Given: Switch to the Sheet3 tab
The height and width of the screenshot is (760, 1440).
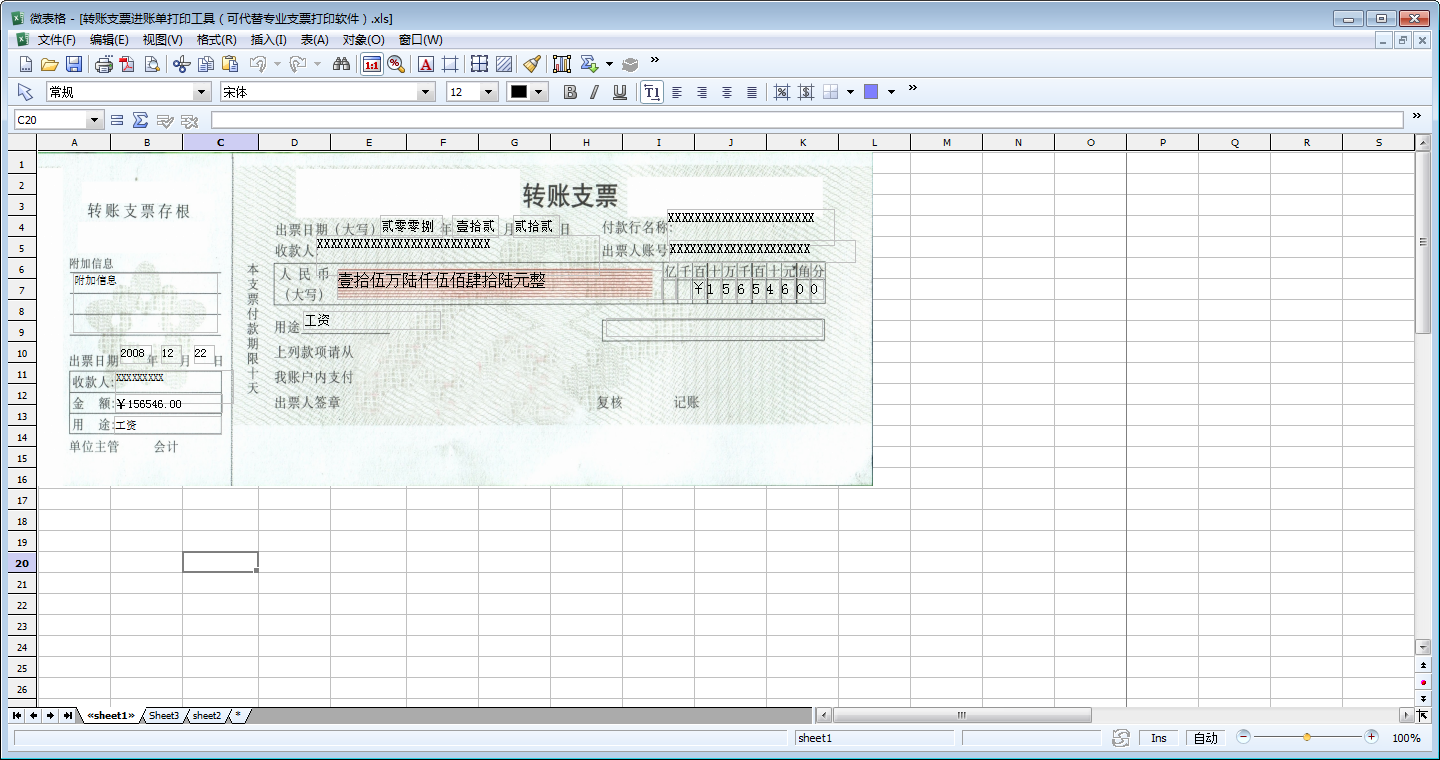Looking at the screenshot, I should click(164, 716).
